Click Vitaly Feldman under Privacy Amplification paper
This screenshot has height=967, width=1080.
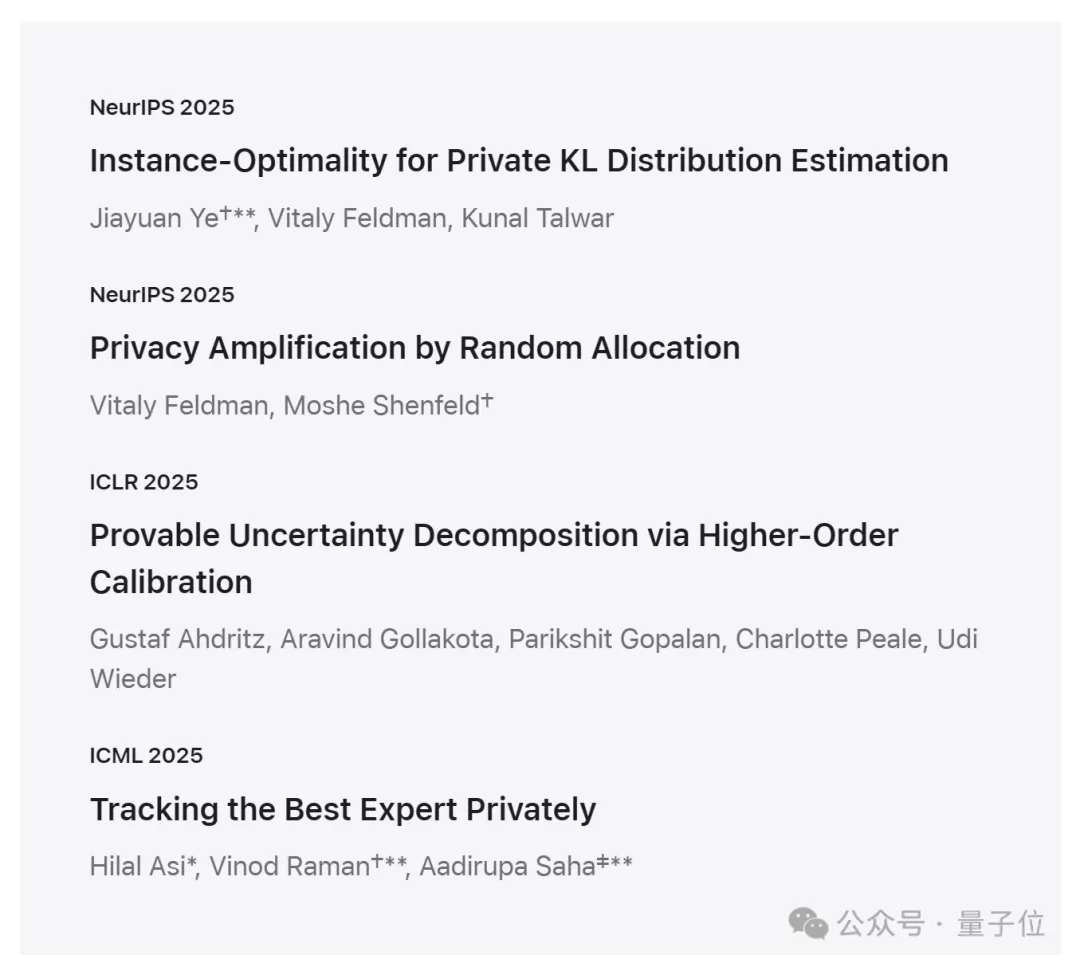click(x=178, y=406)
